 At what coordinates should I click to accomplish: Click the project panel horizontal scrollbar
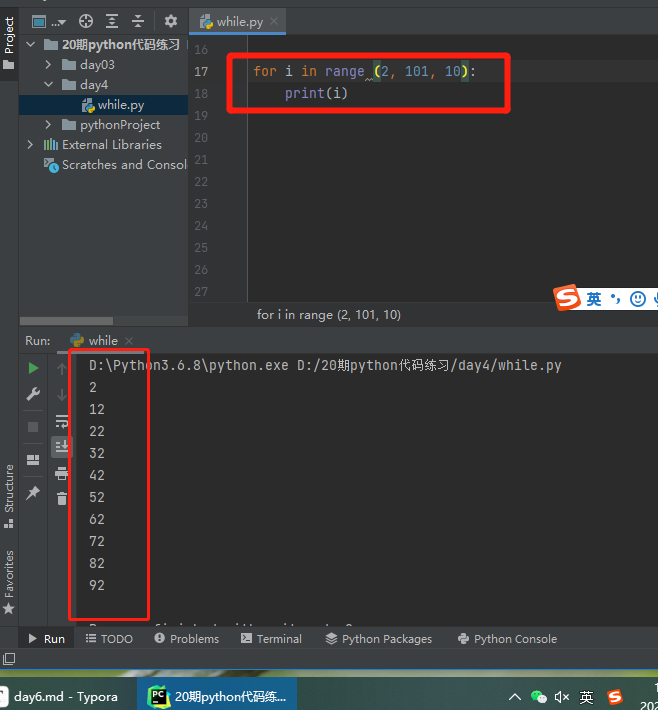coord(66,321)
